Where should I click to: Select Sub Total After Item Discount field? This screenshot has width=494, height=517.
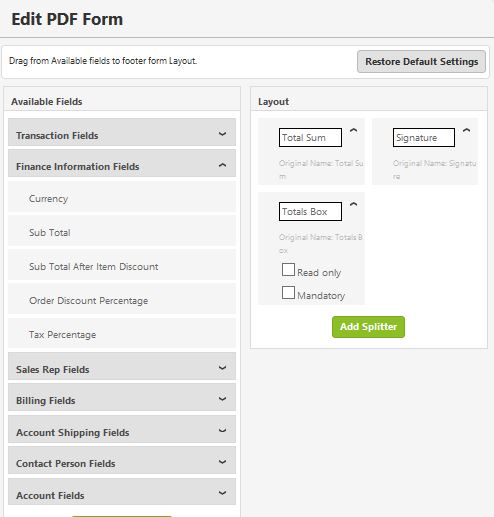pyautogui.click(x=122, y=265)
